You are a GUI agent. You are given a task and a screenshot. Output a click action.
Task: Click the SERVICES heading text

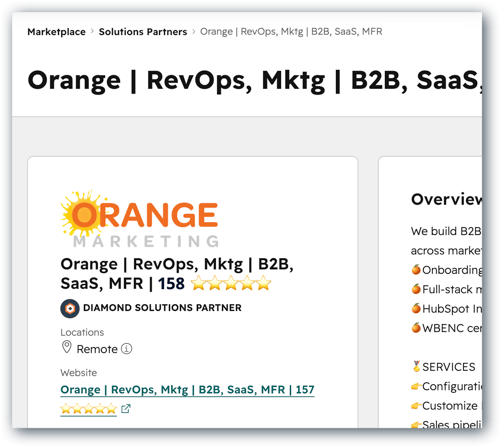coord(449,367)
